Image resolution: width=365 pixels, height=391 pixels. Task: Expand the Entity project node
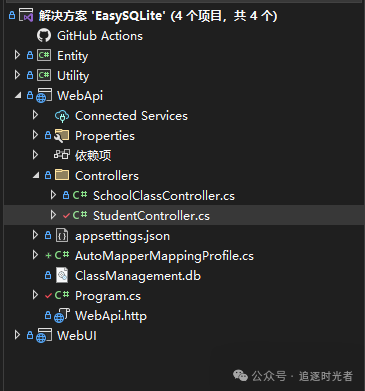17,55
